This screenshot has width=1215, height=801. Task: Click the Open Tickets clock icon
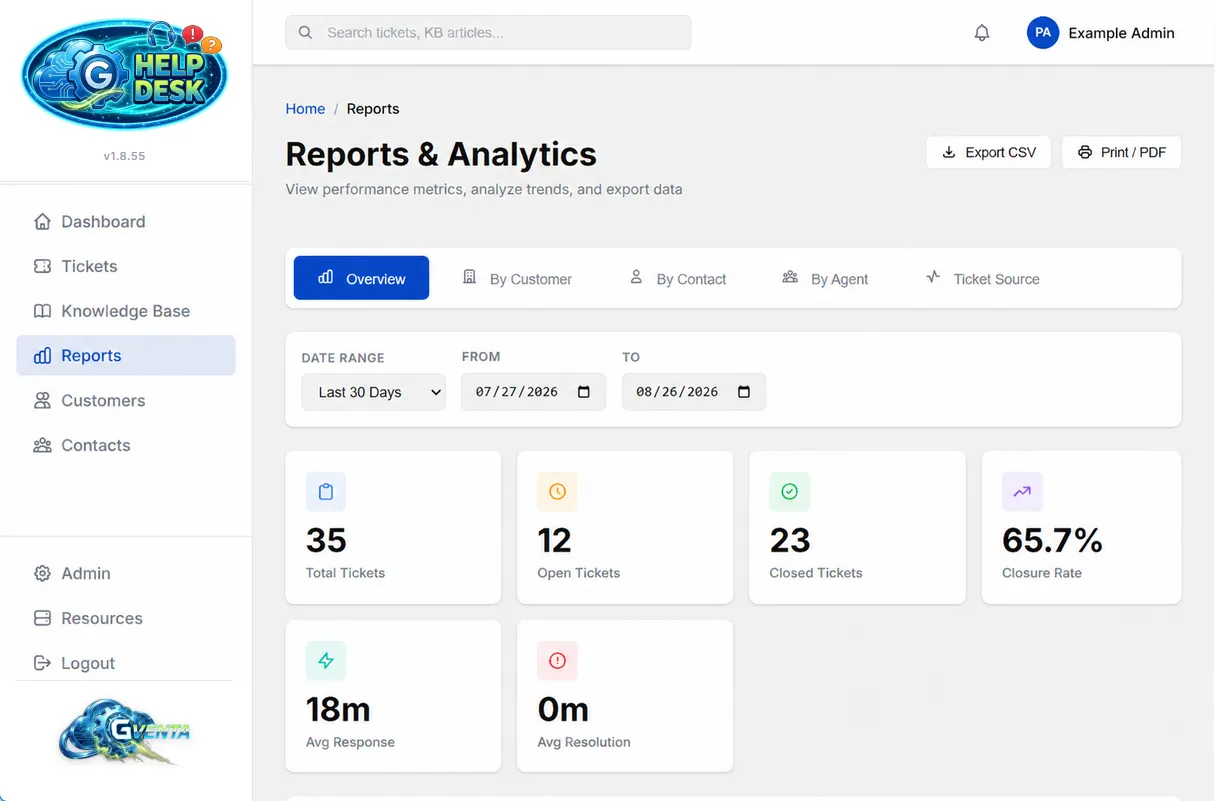coord(557,492)
